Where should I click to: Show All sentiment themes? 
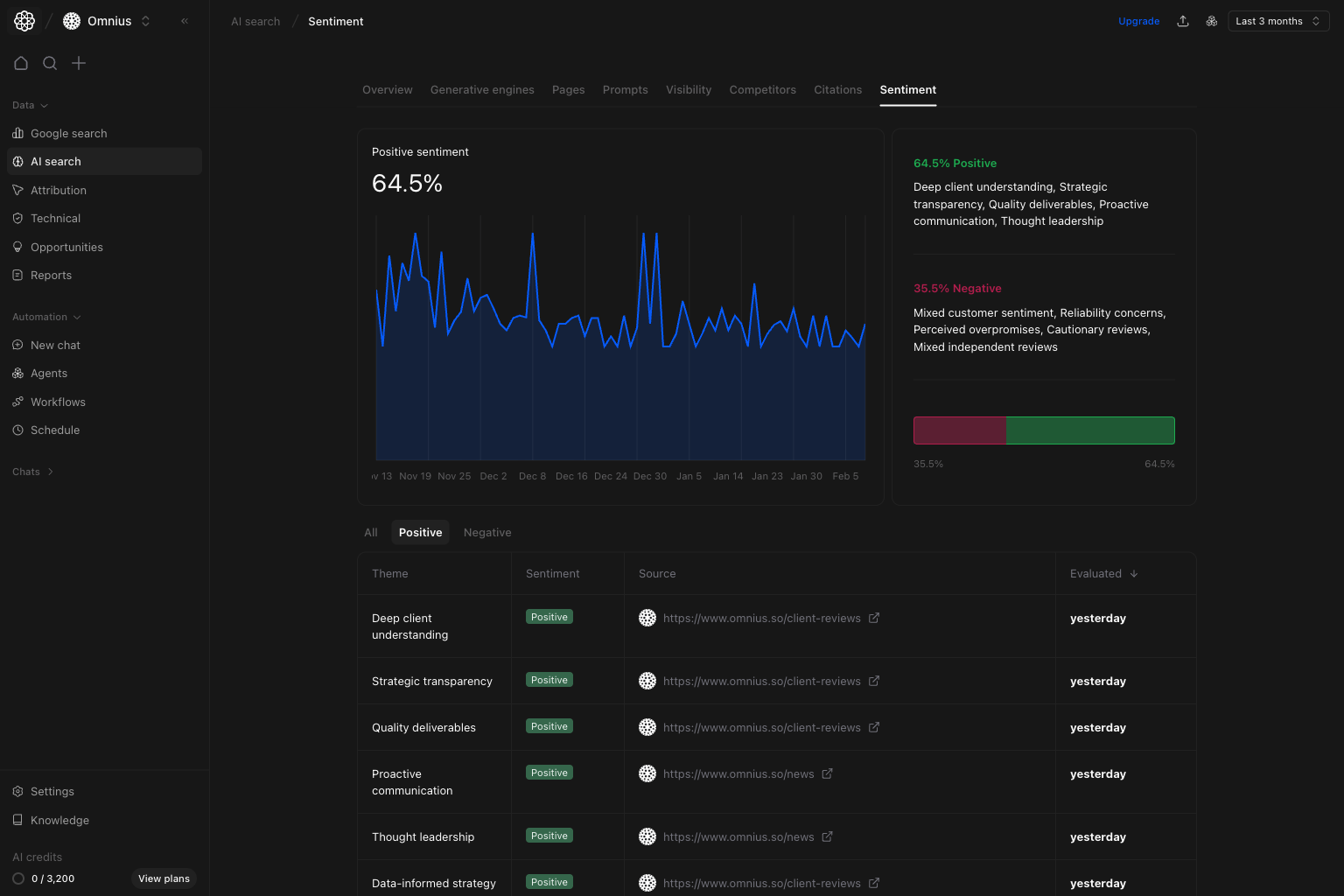point(370,532)
